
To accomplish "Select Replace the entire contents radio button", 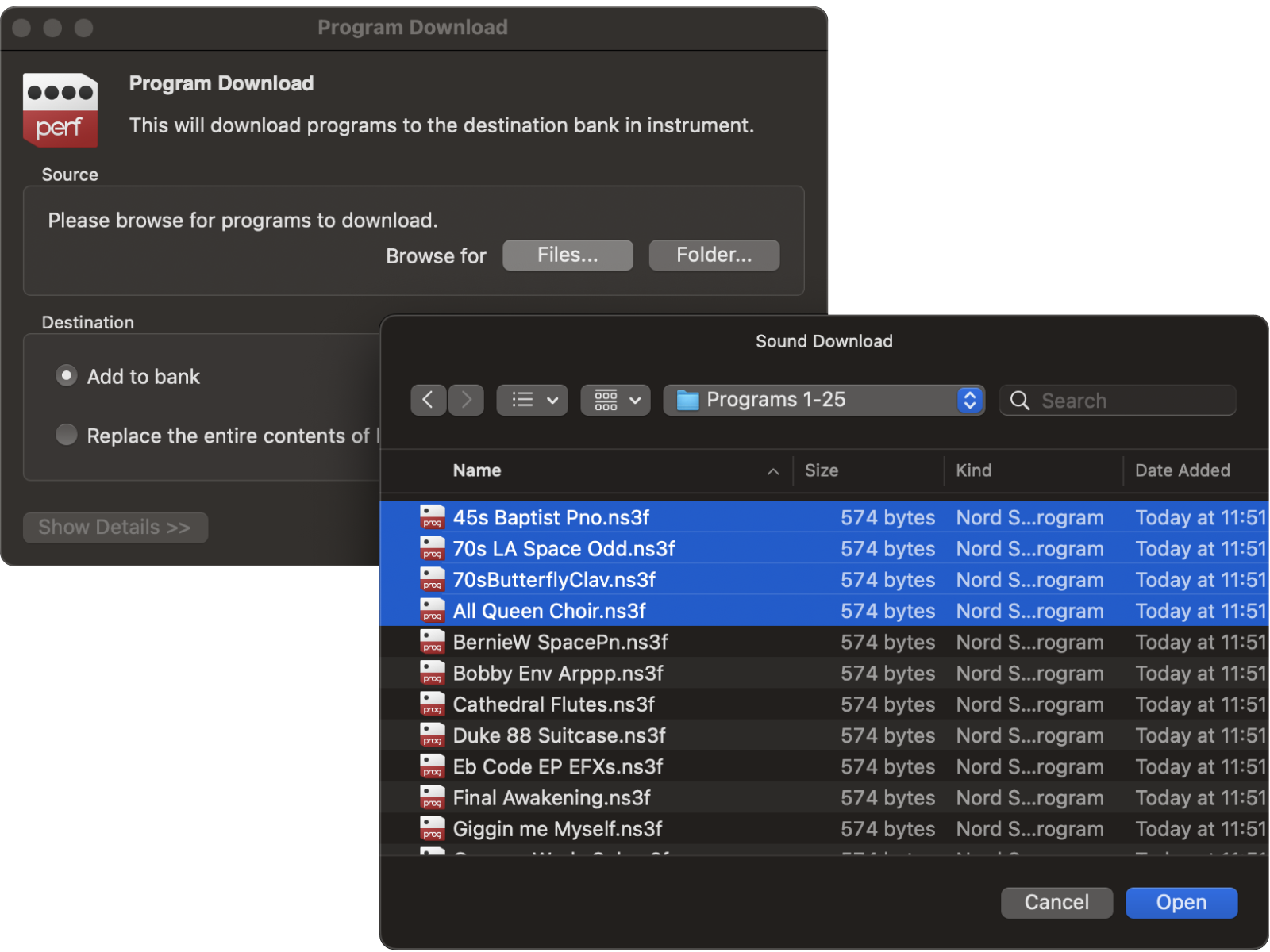I will pyautogui.click(x=67, y=435).
